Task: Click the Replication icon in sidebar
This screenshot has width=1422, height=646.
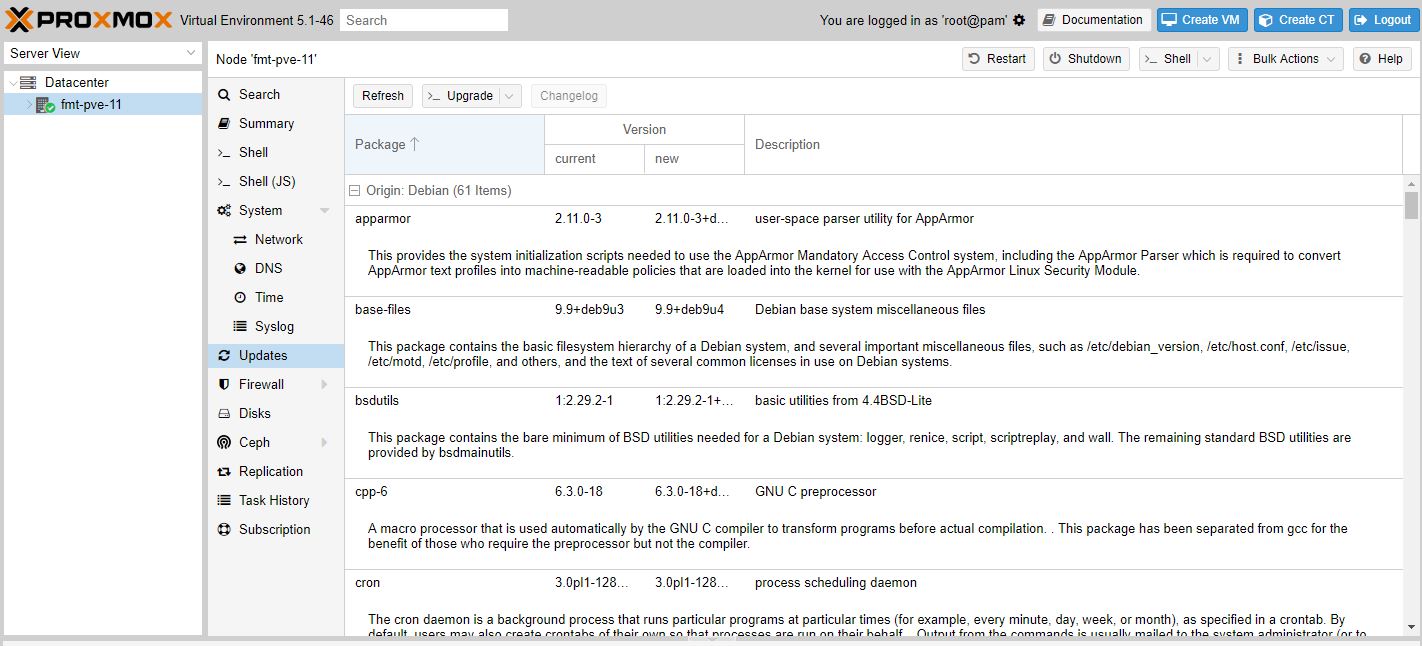Action: (224, 472)
